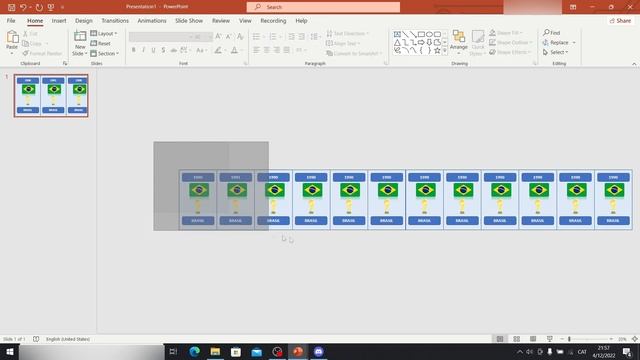Open the Select dropdown in Editing

coord(556,52)
